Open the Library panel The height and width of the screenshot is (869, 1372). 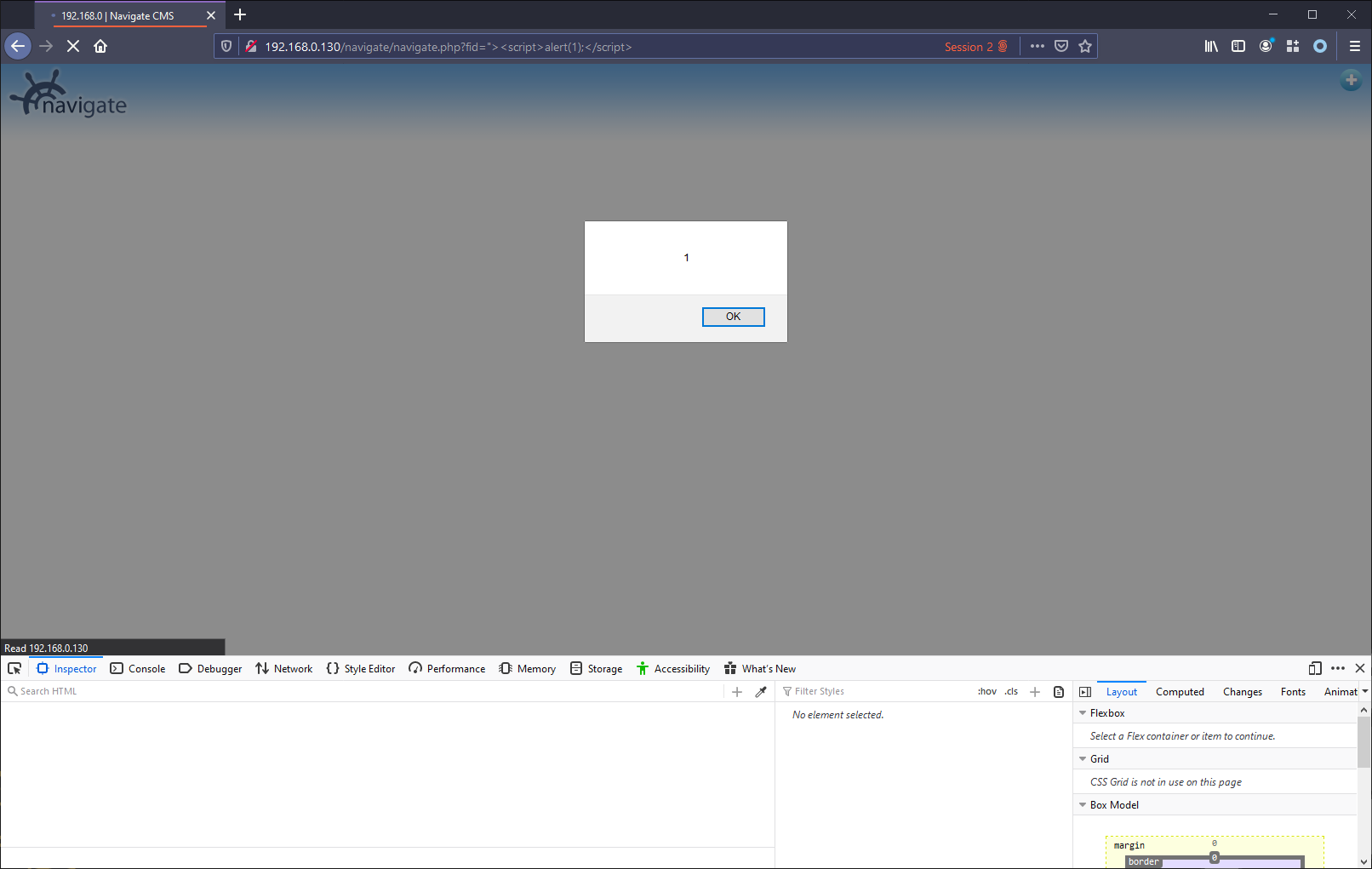(1211, 47)
